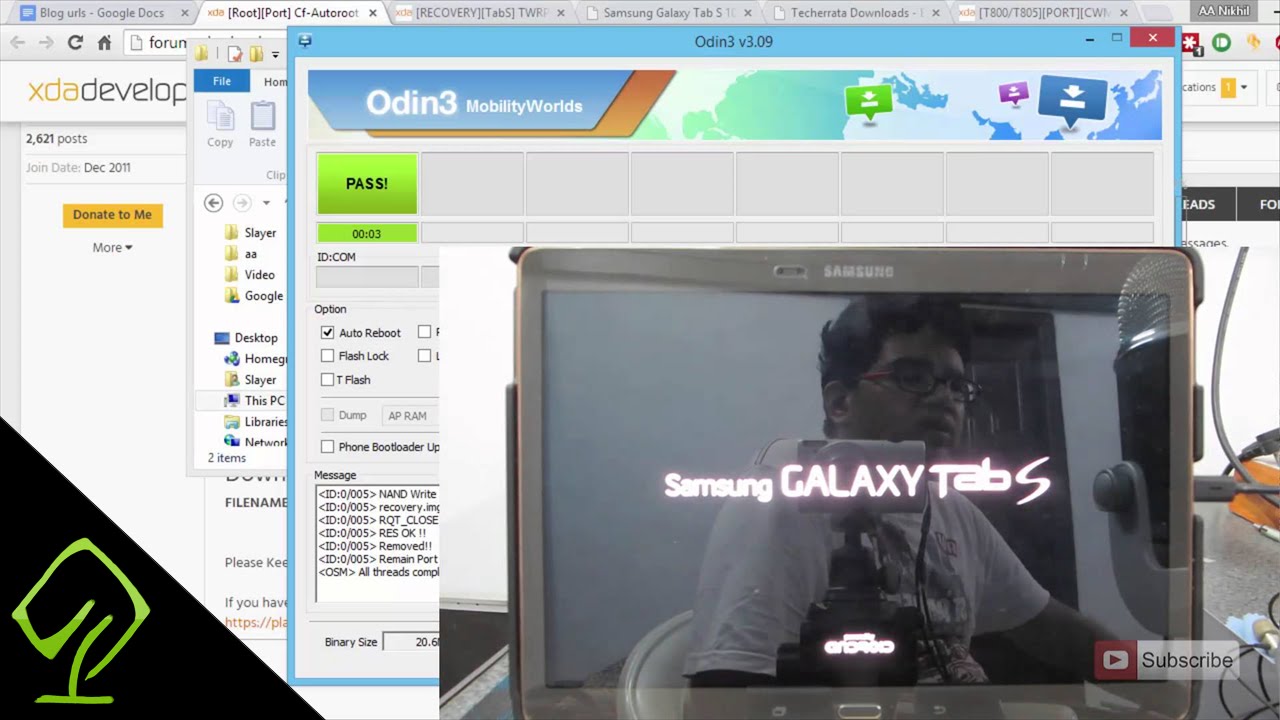The image size is (1280, 720).
Task: Select the Google folder in Explorer's sidebar
Action: coord(254,296)
